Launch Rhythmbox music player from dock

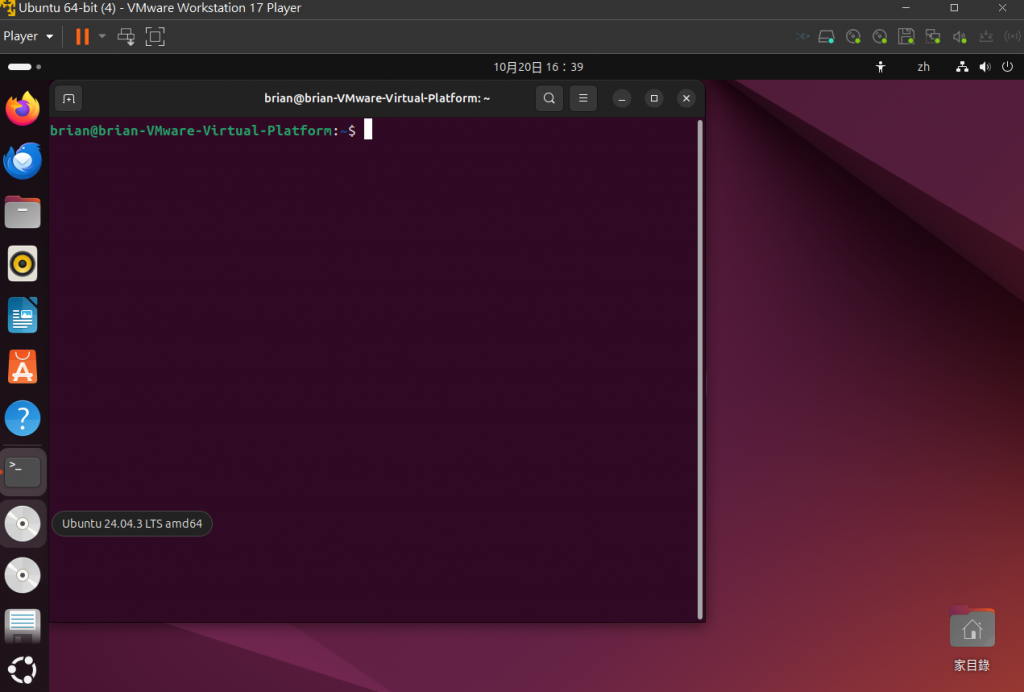pos(23,264)
